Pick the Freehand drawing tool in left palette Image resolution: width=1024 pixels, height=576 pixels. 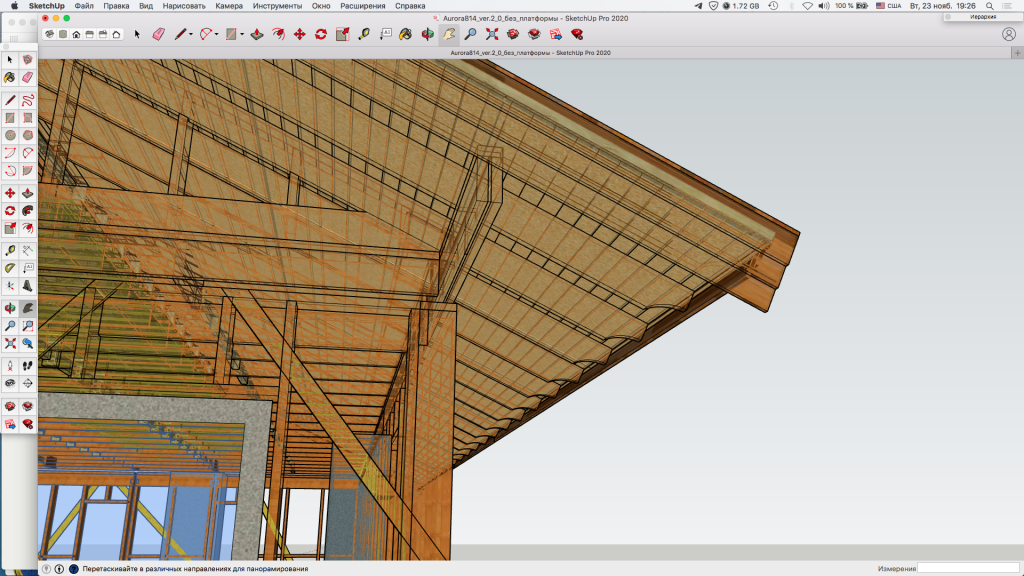click(27, 100)
